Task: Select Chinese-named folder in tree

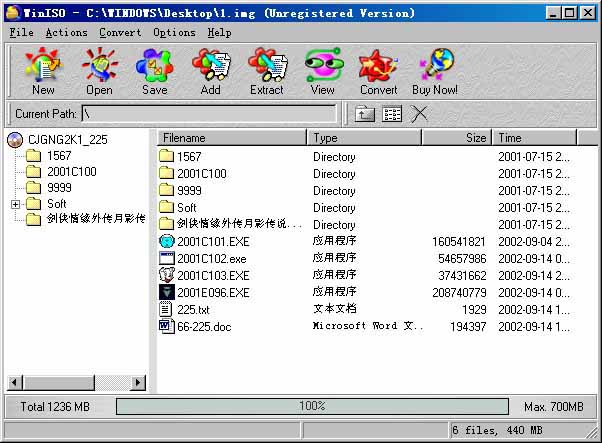Action: [96, 219]
